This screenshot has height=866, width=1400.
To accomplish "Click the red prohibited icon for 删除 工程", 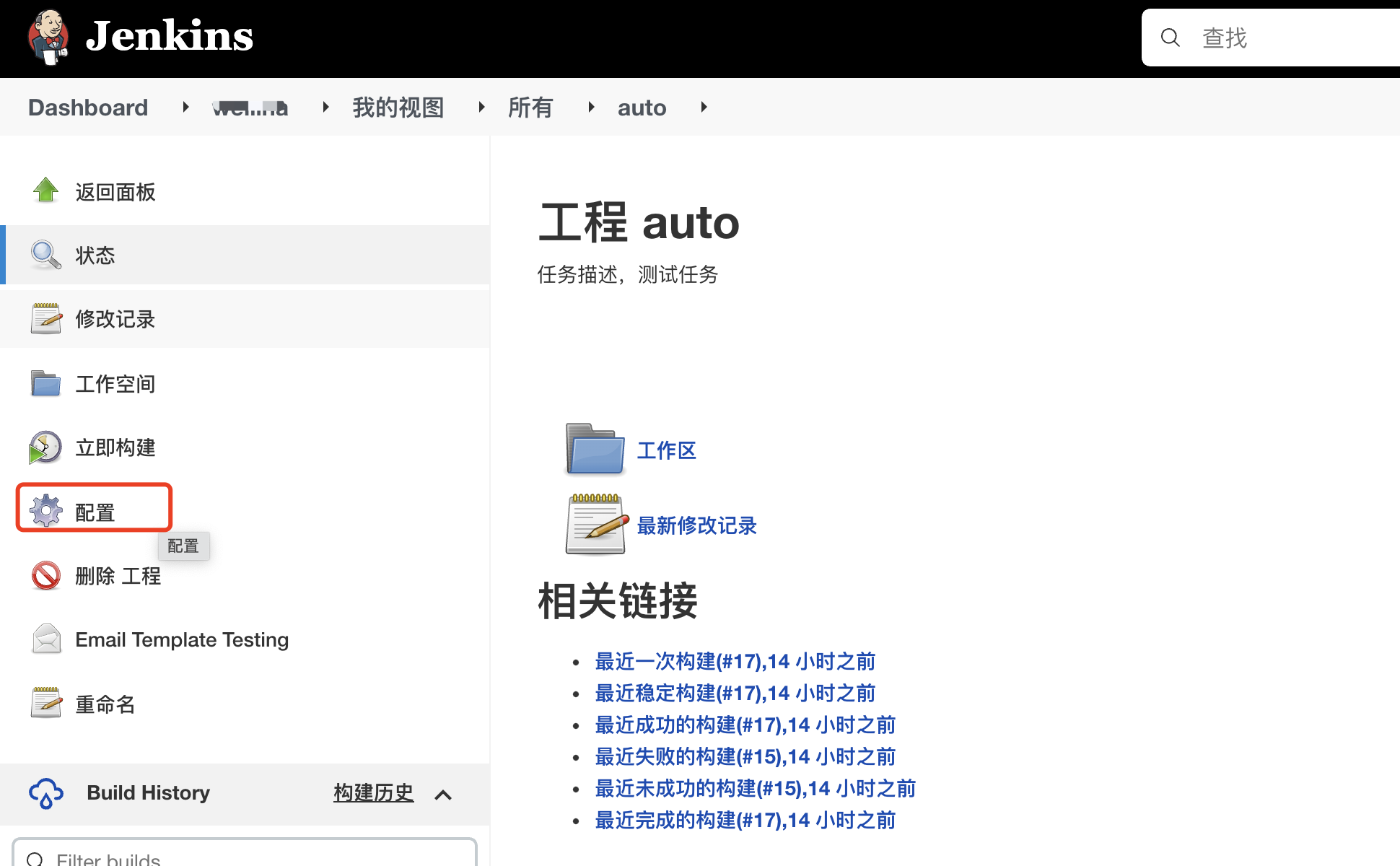I will [45, 575].
